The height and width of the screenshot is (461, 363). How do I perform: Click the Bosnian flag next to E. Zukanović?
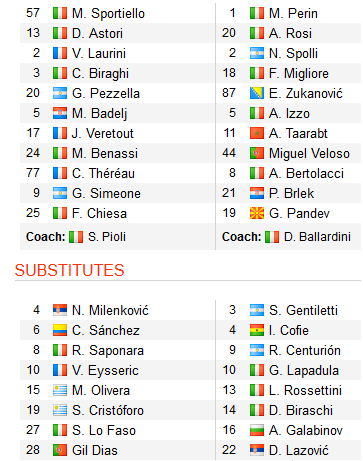[257, 93]
